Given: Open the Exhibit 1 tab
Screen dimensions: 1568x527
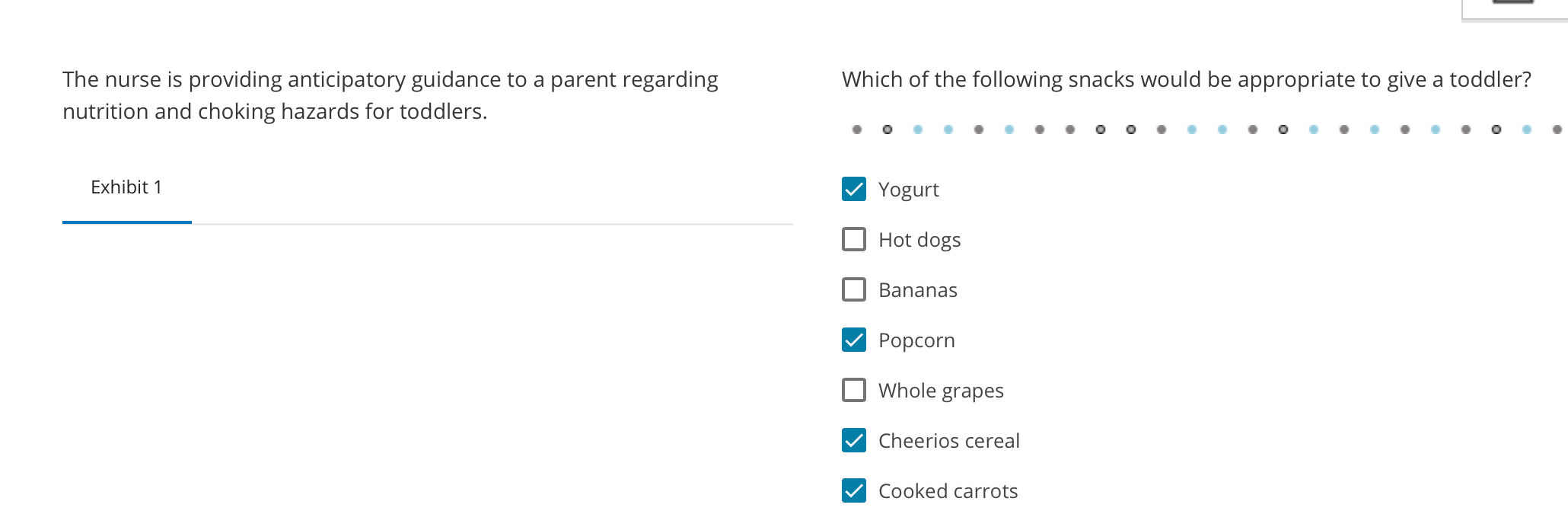Looking at the screenshot, I should point(126,187).
